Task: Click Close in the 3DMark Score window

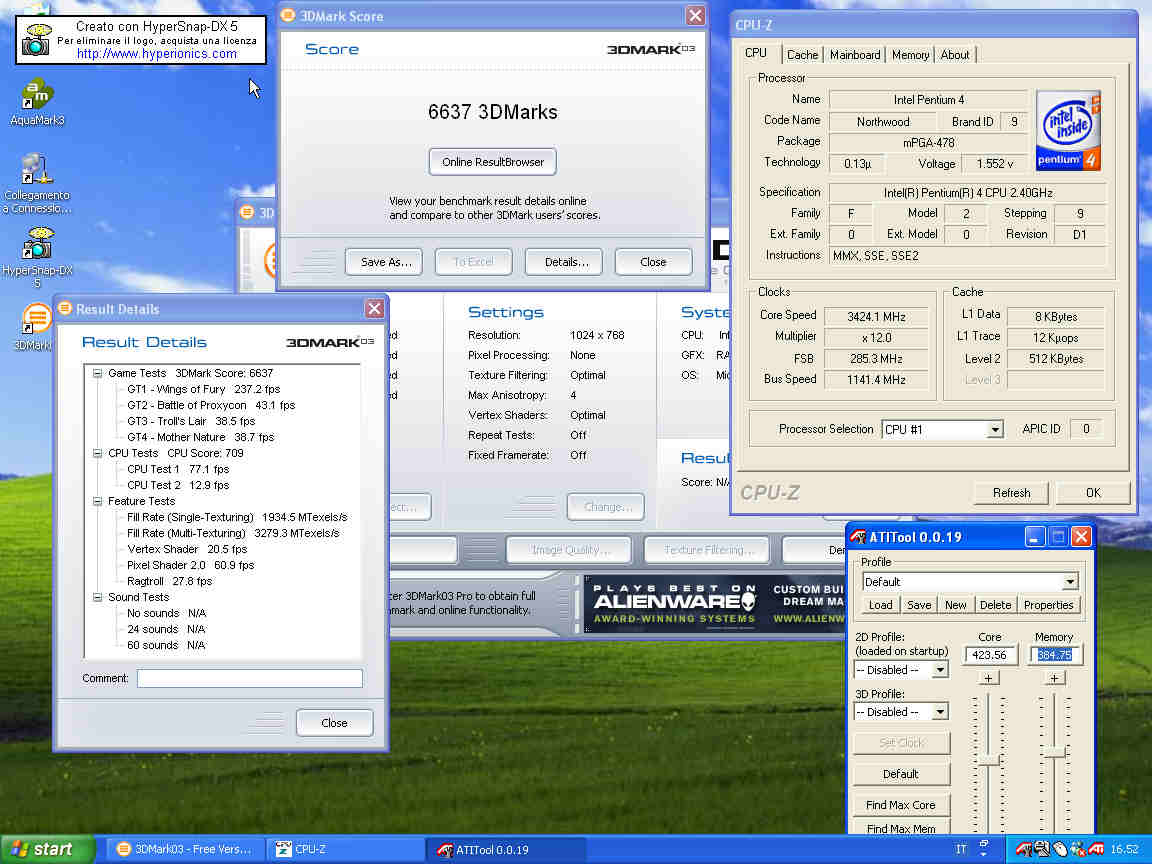Action: pyautogui.click(x=653, y=262)
